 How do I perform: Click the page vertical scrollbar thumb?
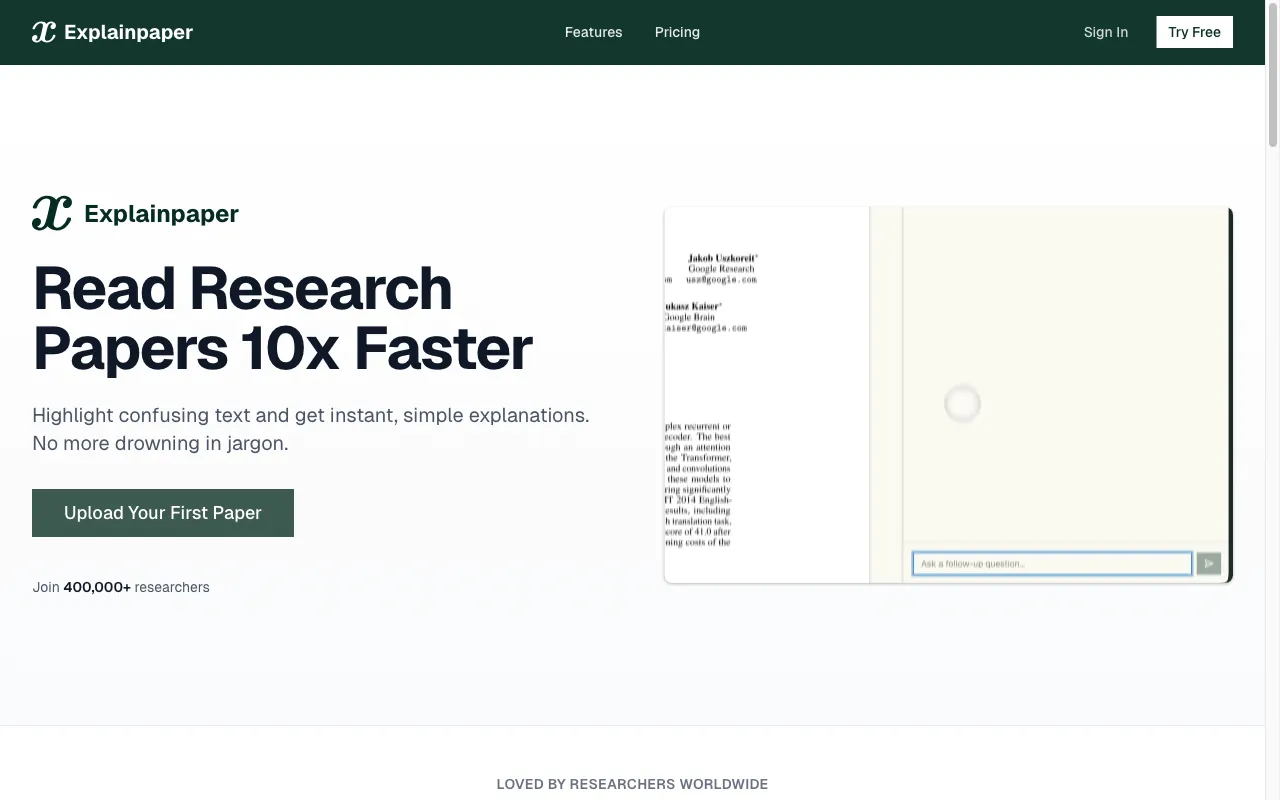coord(1273,75)
